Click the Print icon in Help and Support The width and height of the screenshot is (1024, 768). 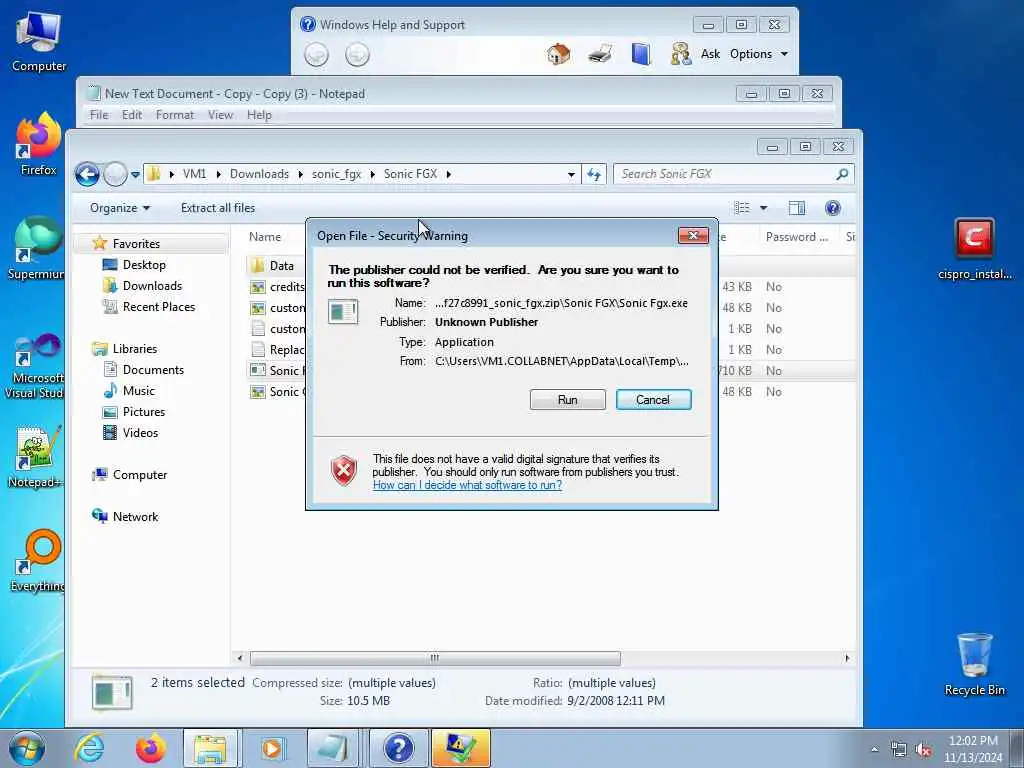click(600, 54)
